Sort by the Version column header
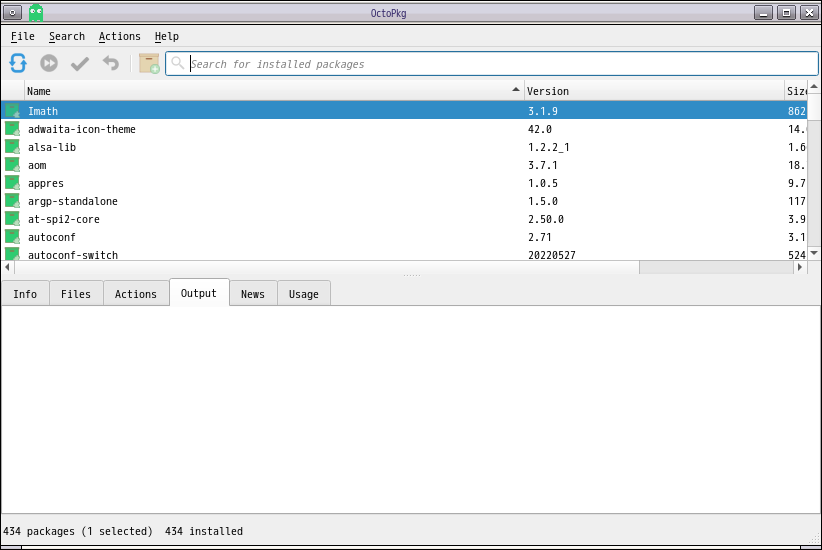The width and height of the screenshot is (822, 550). (654, 91)
